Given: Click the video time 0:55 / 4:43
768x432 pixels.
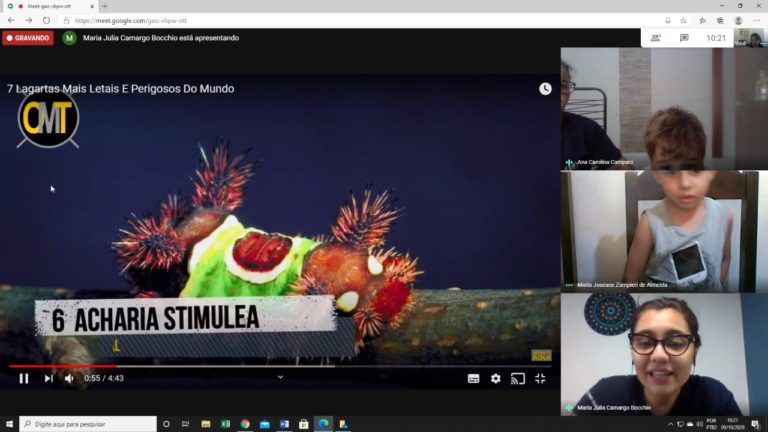Looking at the screenshot, I should point(104,378).
